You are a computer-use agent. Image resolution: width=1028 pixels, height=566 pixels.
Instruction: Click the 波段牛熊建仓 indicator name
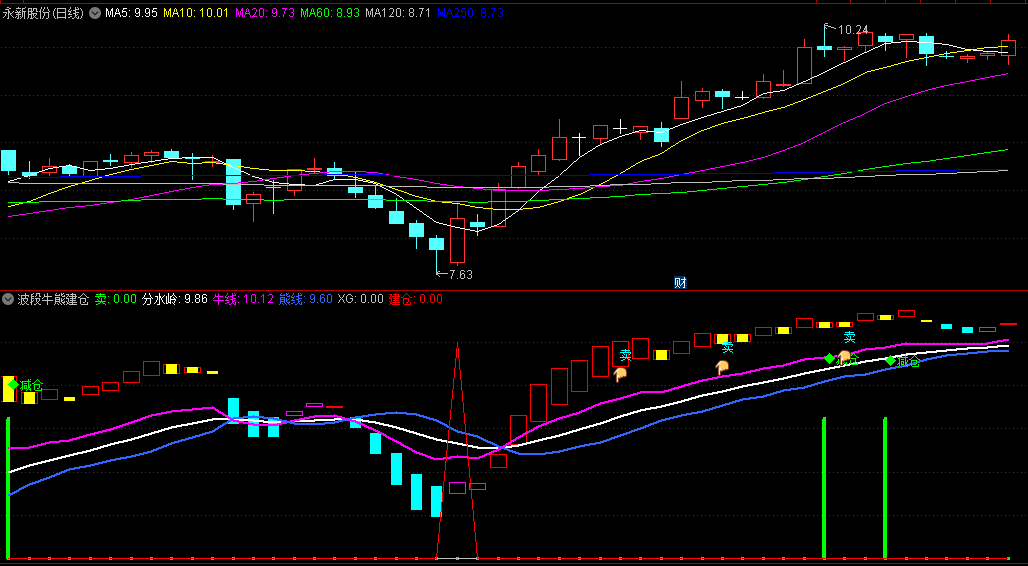coord(53,300)
